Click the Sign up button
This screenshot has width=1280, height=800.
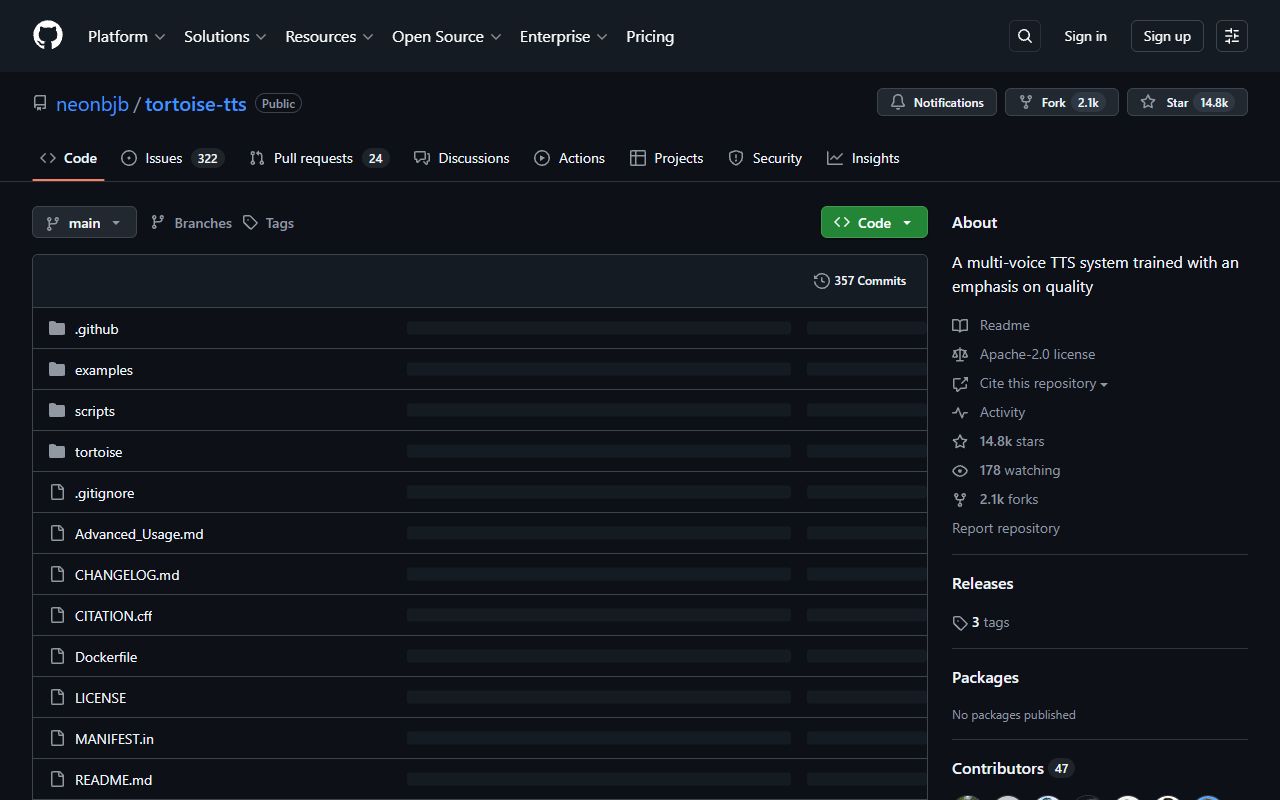pyautogui.click(x=1167, y=36)
